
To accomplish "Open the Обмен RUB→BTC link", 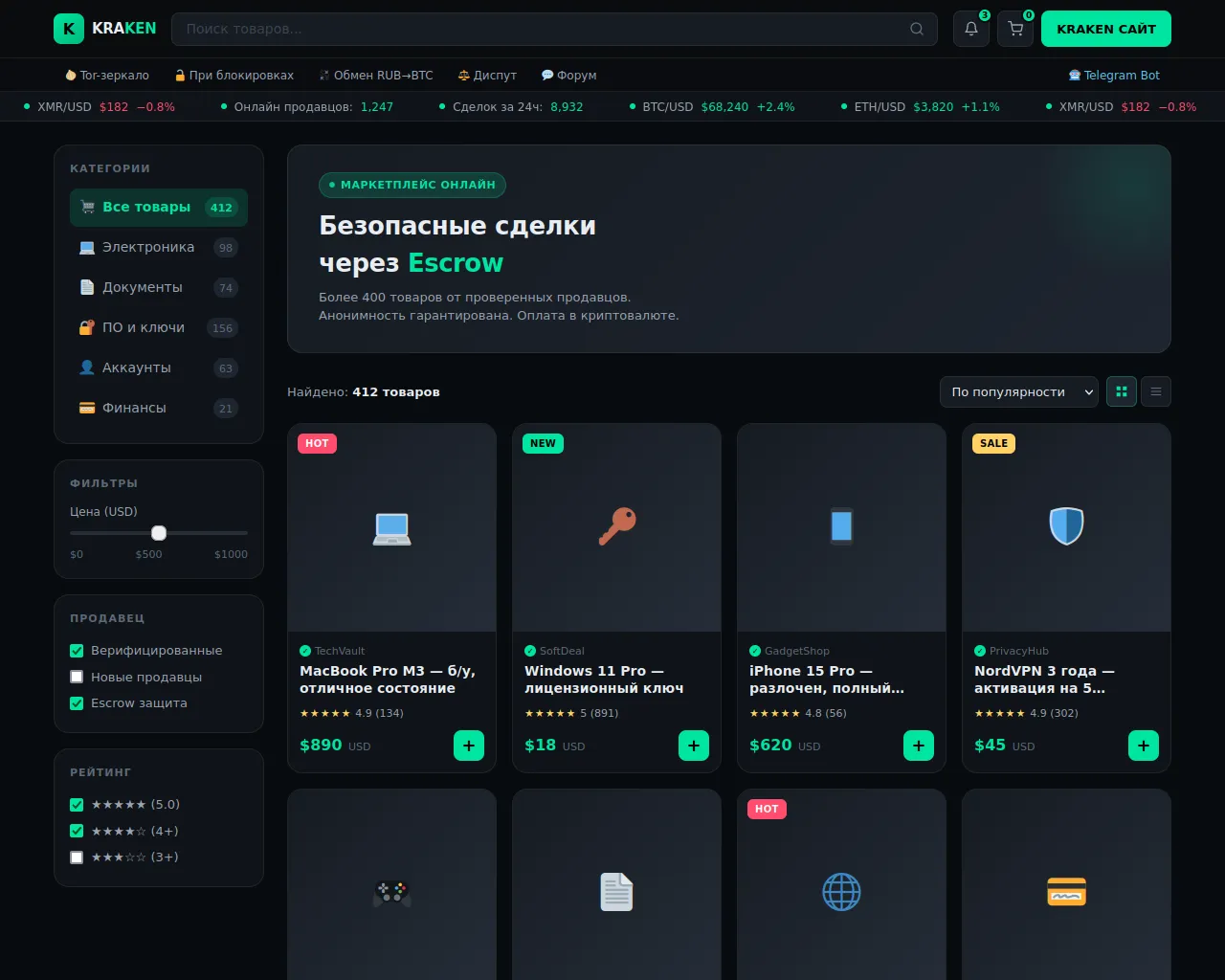I will 376,75.
